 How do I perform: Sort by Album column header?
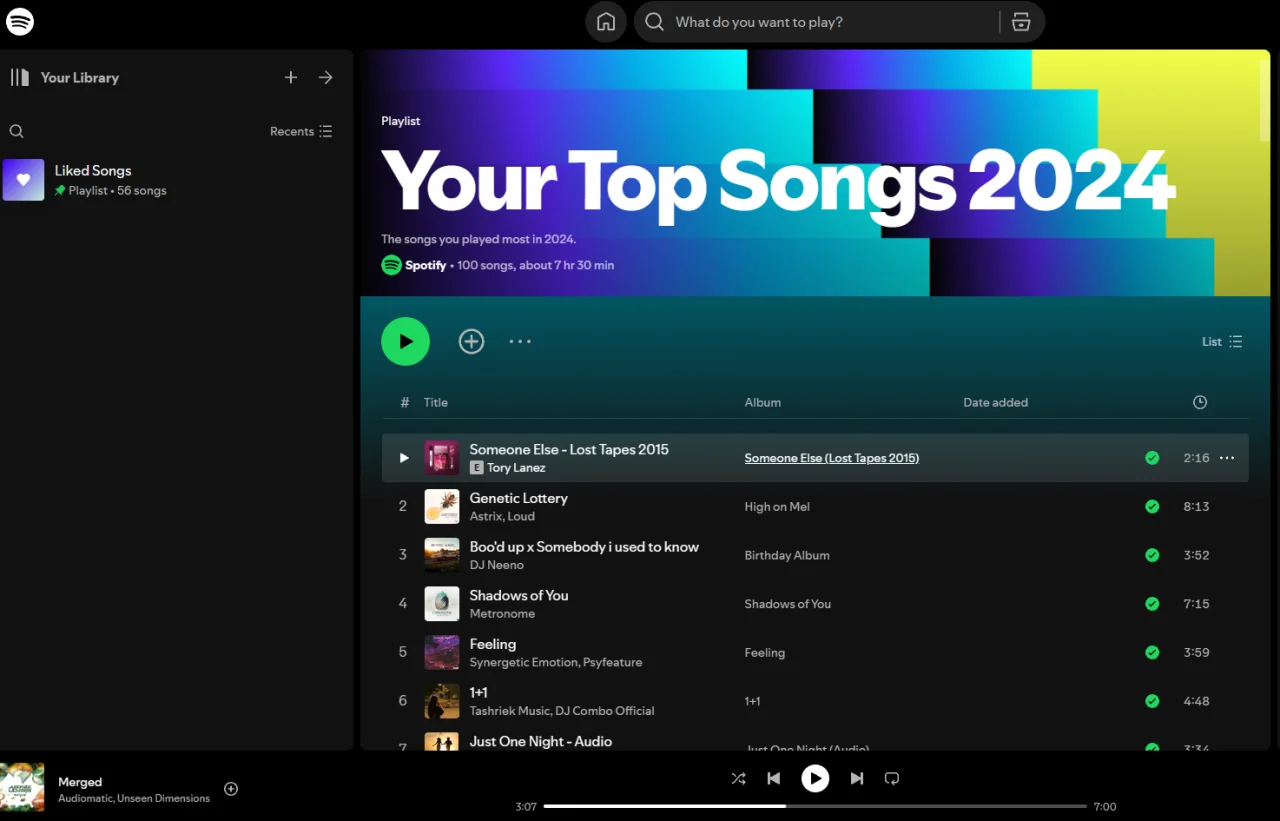pos(762,402)
